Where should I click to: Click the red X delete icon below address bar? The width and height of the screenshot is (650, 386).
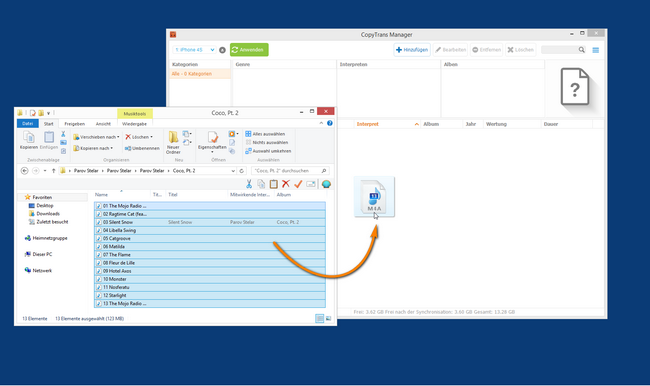tap(286, 184)
